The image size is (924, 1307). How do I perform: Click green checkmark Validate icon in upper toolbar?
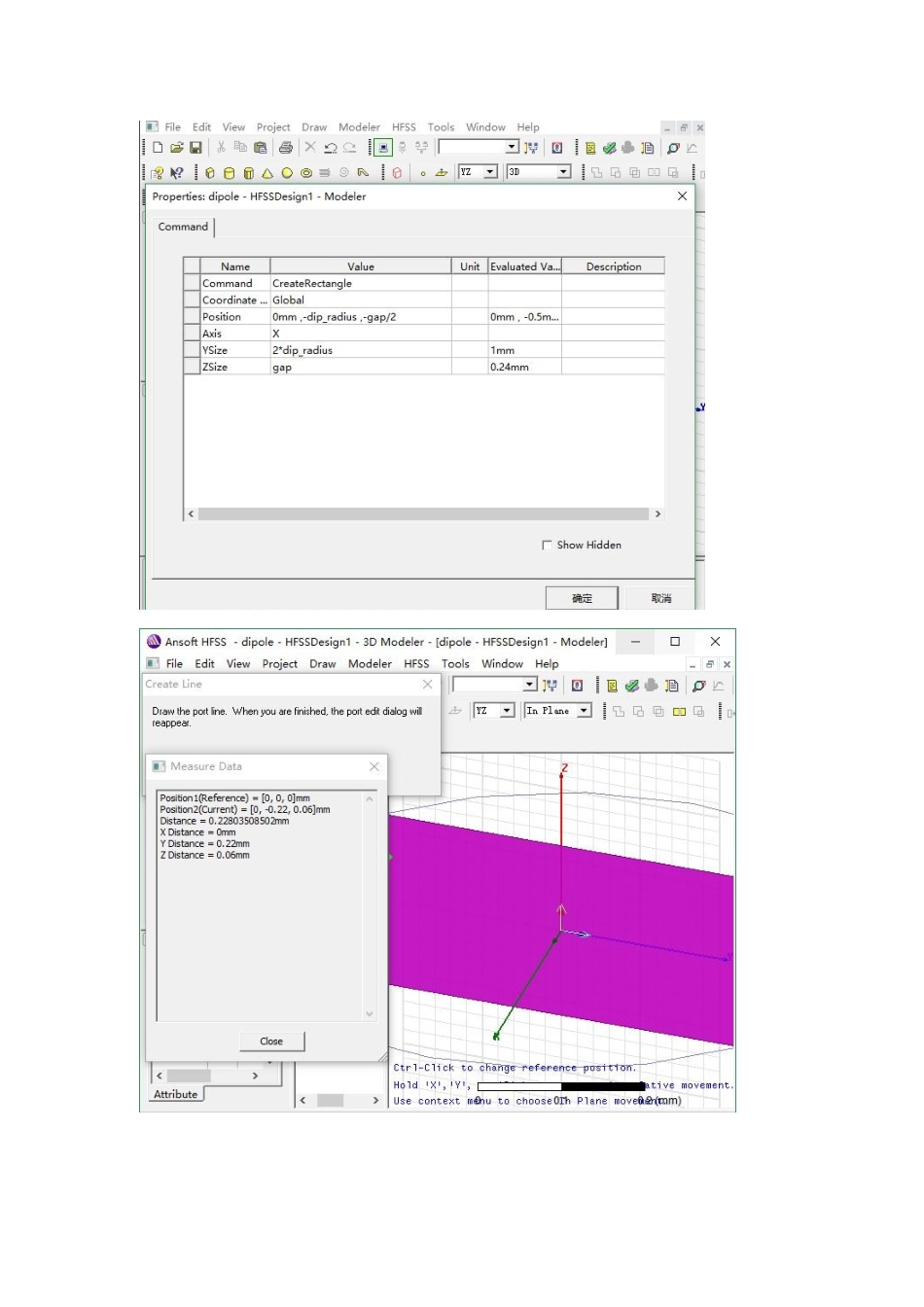(x=609, y=148)
